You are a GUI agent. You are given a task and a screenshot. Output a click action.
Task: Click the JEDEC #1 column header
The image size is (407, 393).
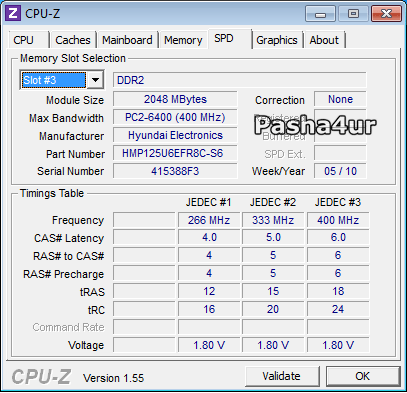[x=209, y=202]
